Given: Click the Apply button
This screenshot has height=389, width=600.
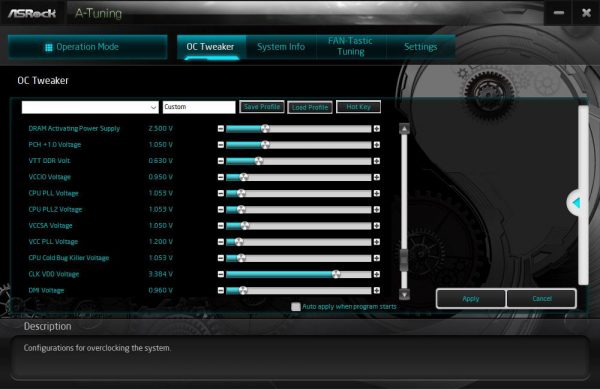Looking at the screenshot, I should click(x=471, y=299).
